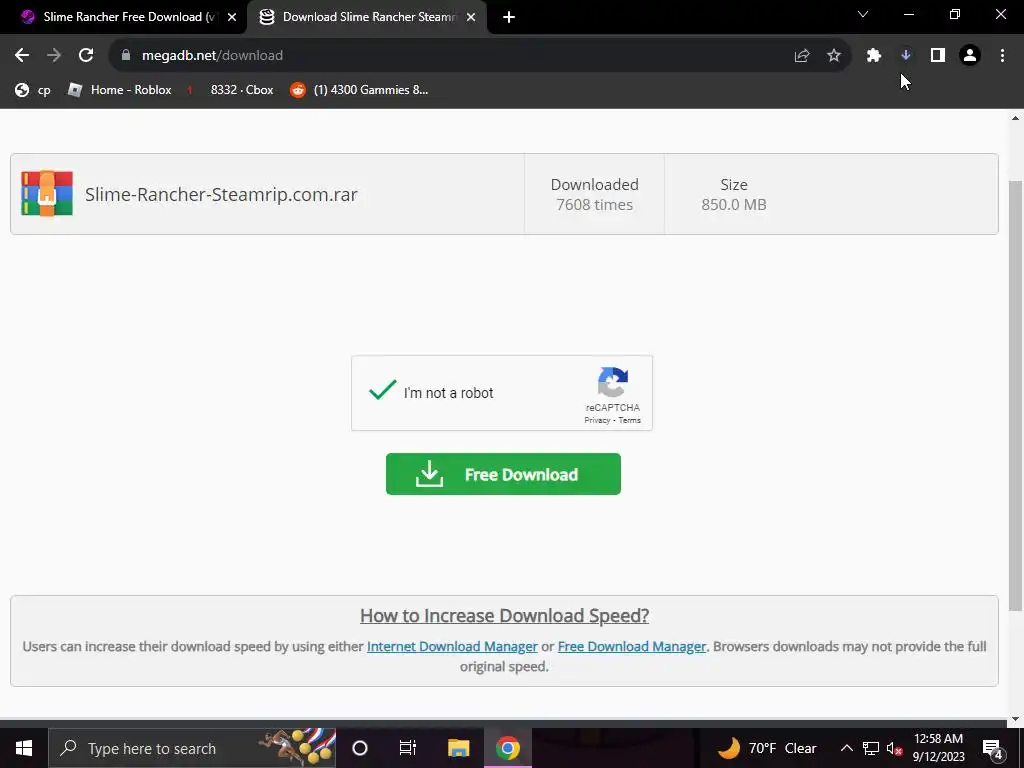
Task: Click the taskbar search box
Action: pyautogui.click(x=192, y=748)
